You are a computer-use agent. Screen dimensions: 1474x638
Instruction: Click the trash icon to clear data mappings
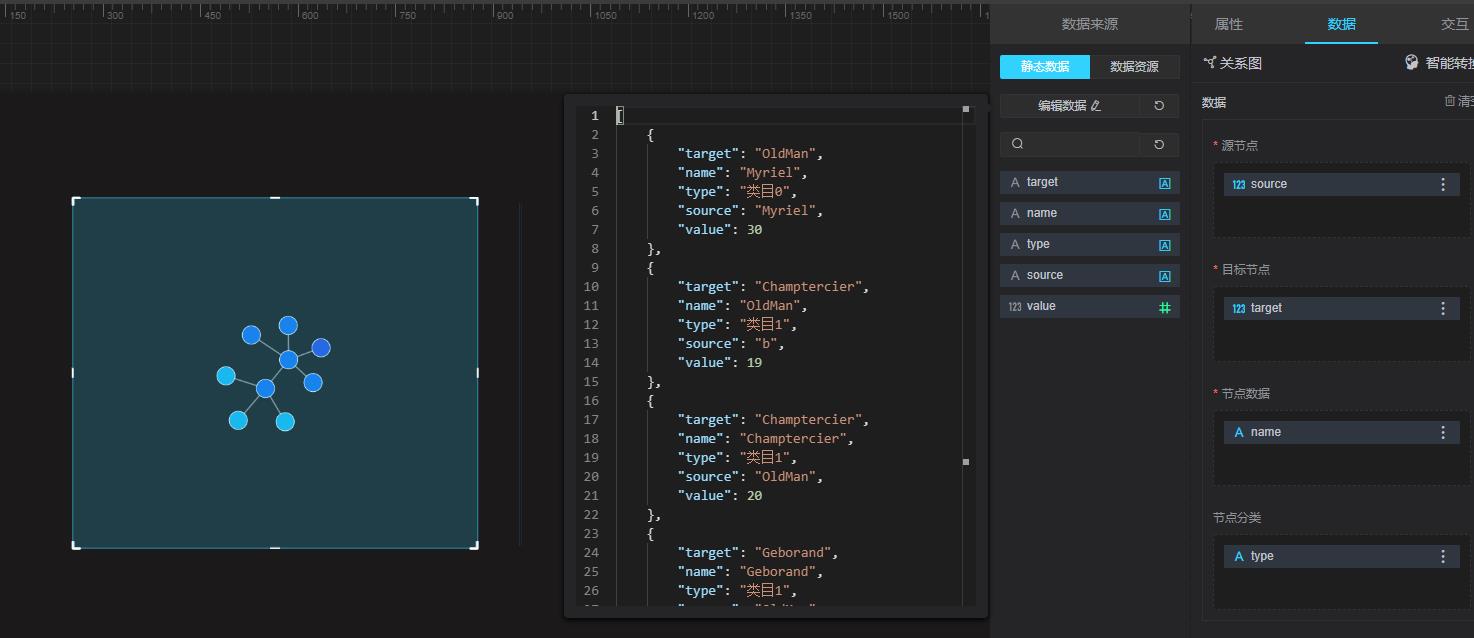click(x=1450, y=101)
